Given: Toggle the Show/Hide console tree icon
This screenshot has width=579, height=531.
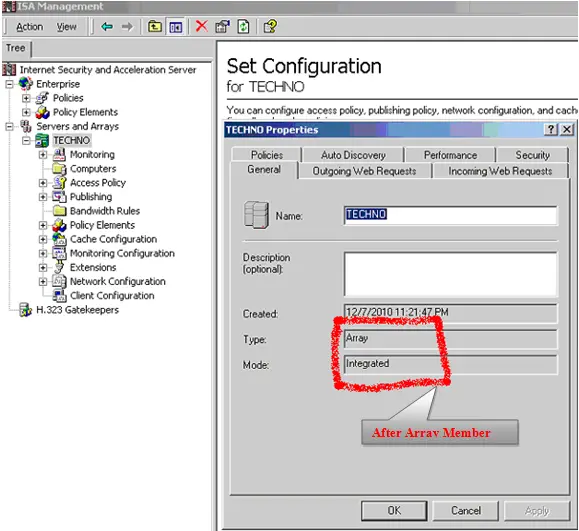Looking at the screenshot, I should [175, 27].
